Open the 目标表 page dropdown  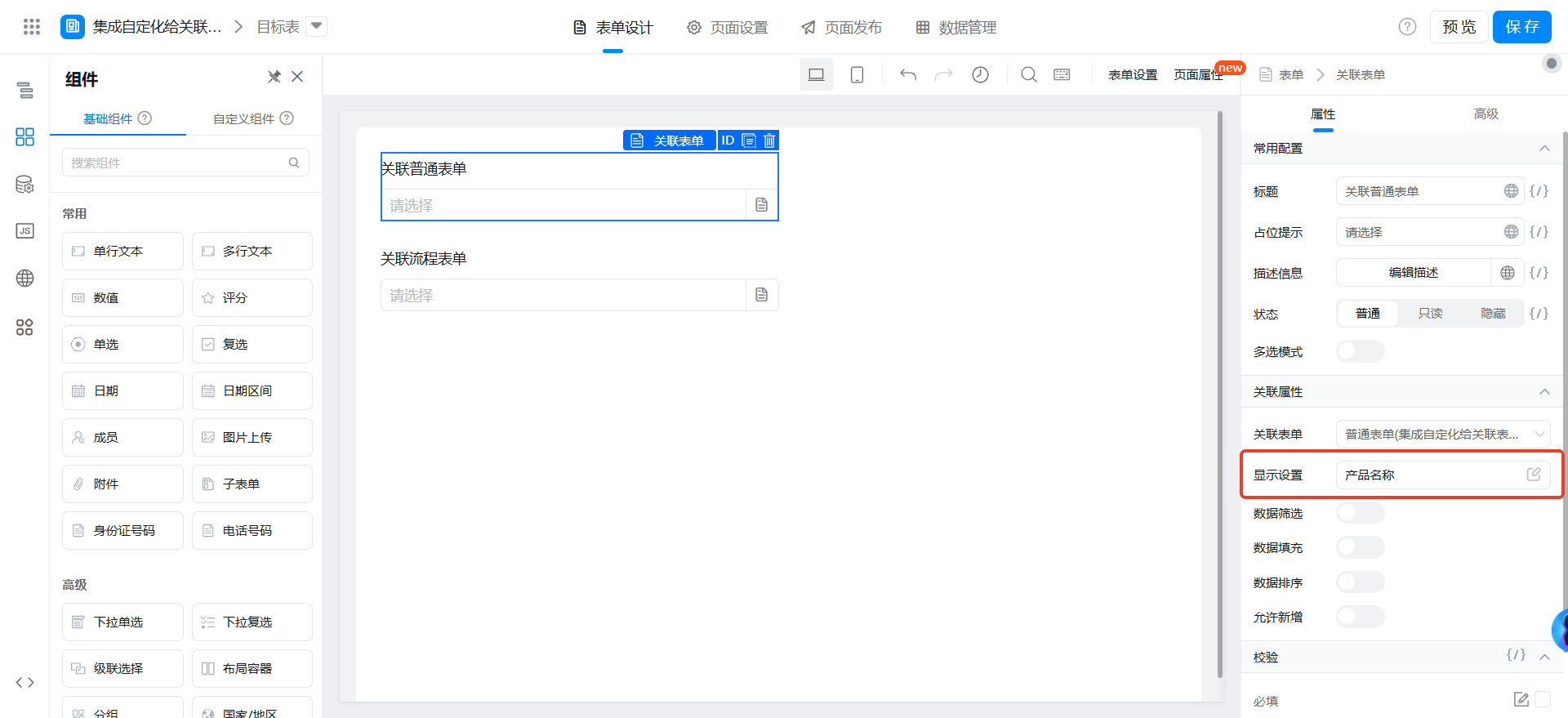[x=317, y=27]
